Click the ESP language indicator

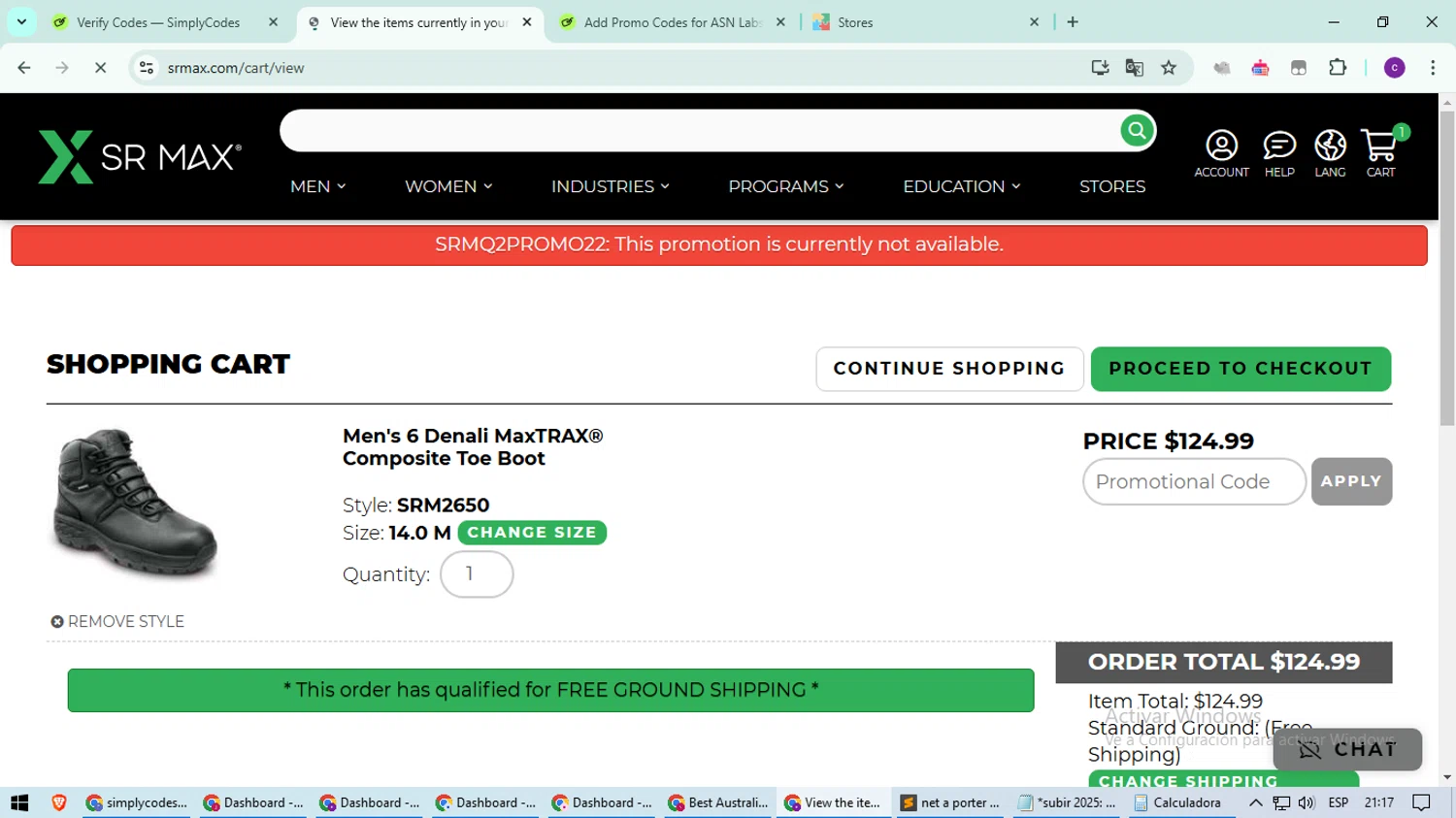coord(1338,802)
